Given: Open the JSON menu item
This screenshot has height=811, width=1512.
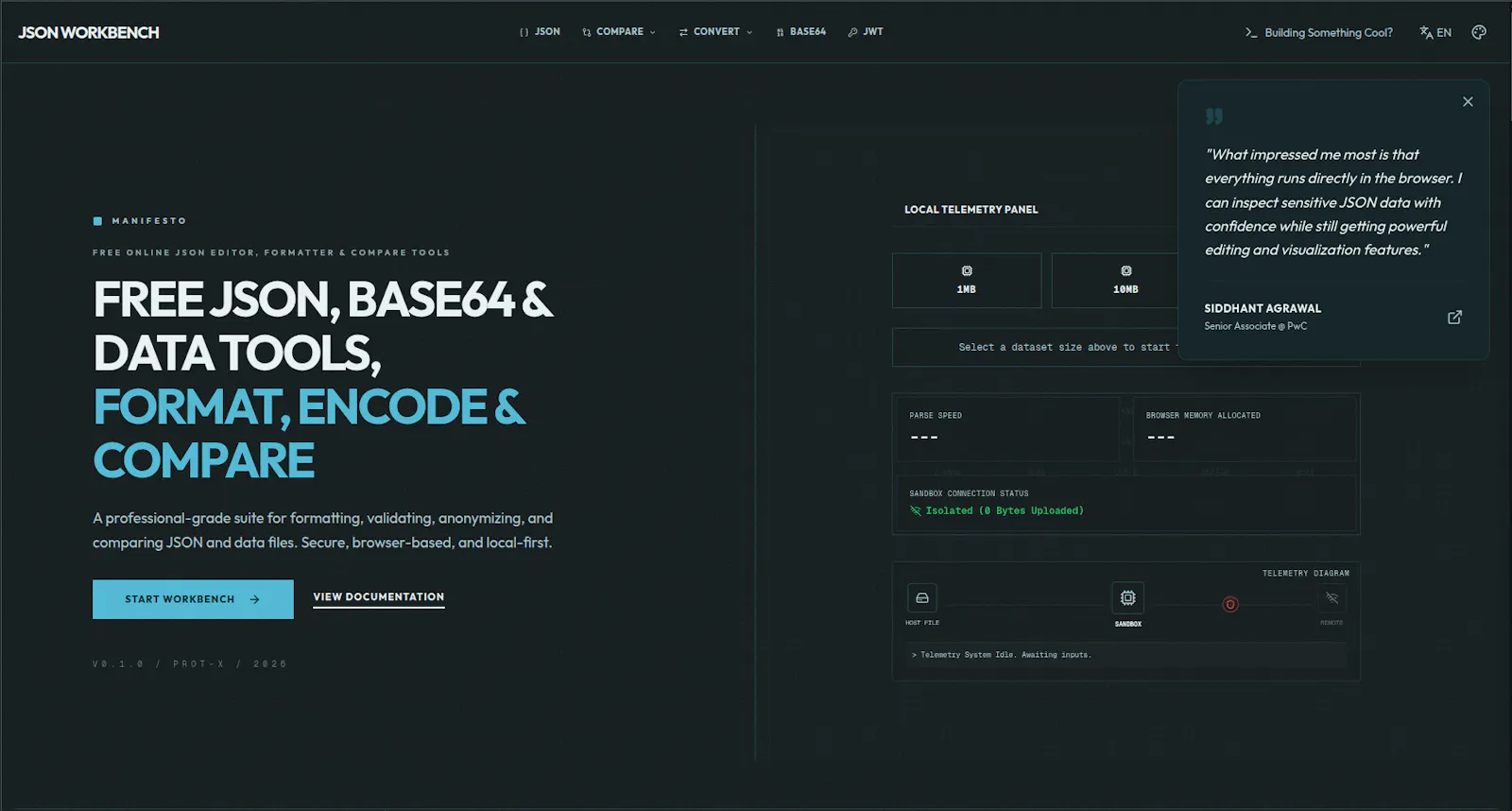Looking at the screenshot, I should point(540,32).
